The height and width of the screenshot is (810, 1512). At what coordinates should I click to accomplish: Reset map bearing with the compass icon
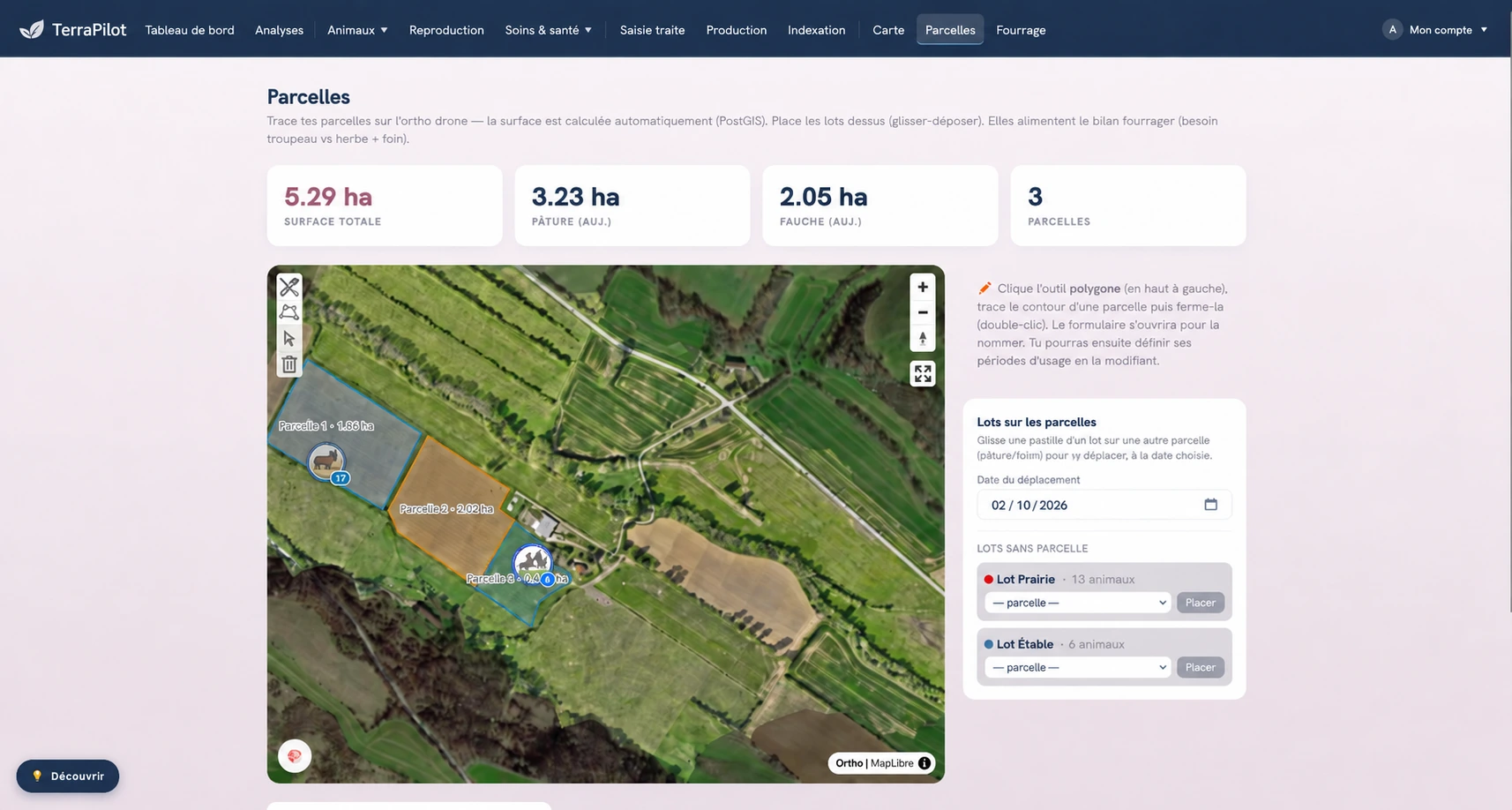[x=923, y=338]
